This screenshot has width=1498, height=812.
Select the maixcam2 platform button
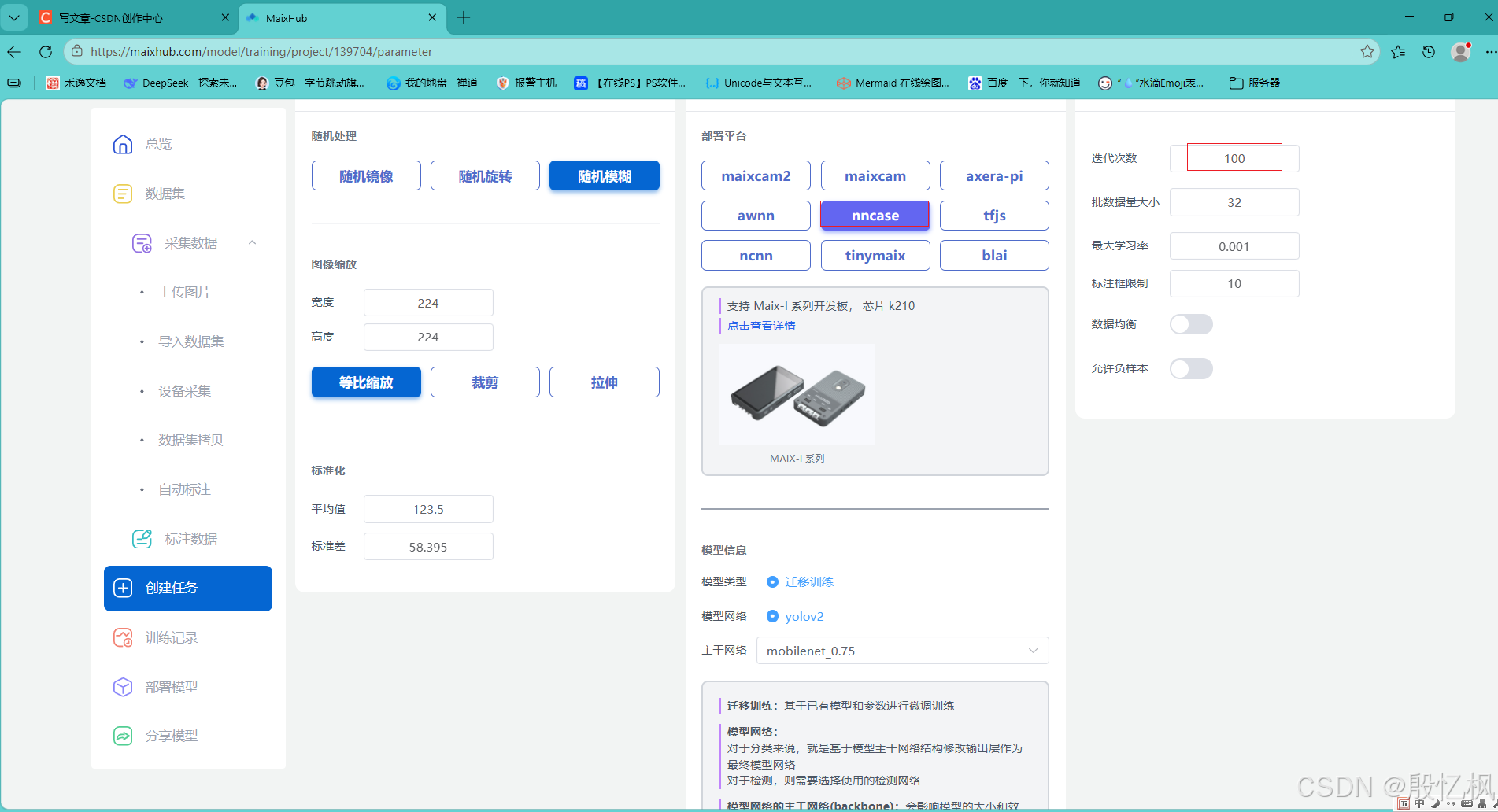point(756,175)
